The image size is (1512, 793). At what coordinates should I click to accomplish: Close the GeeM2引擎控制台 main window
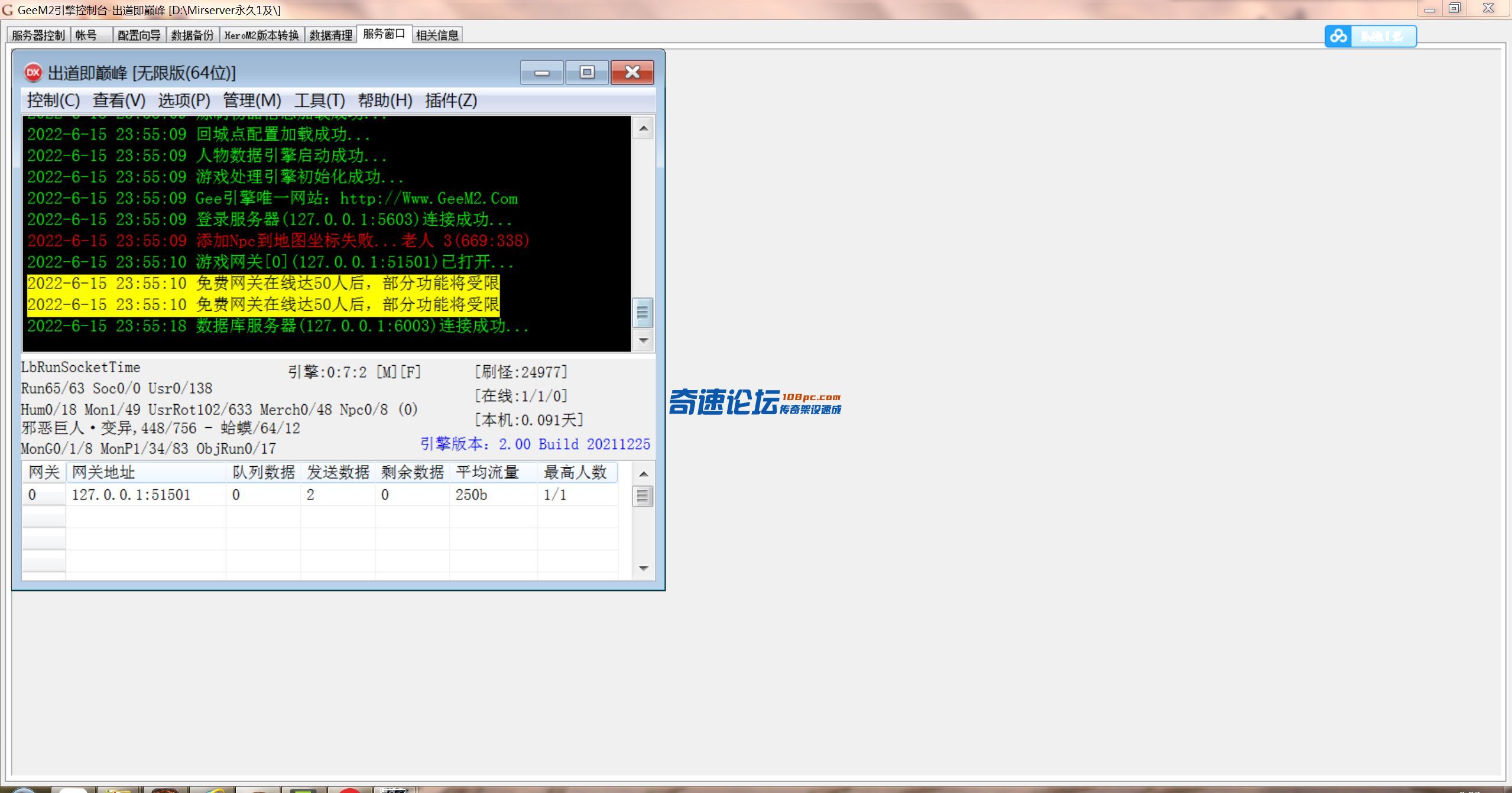[1489, 8]
